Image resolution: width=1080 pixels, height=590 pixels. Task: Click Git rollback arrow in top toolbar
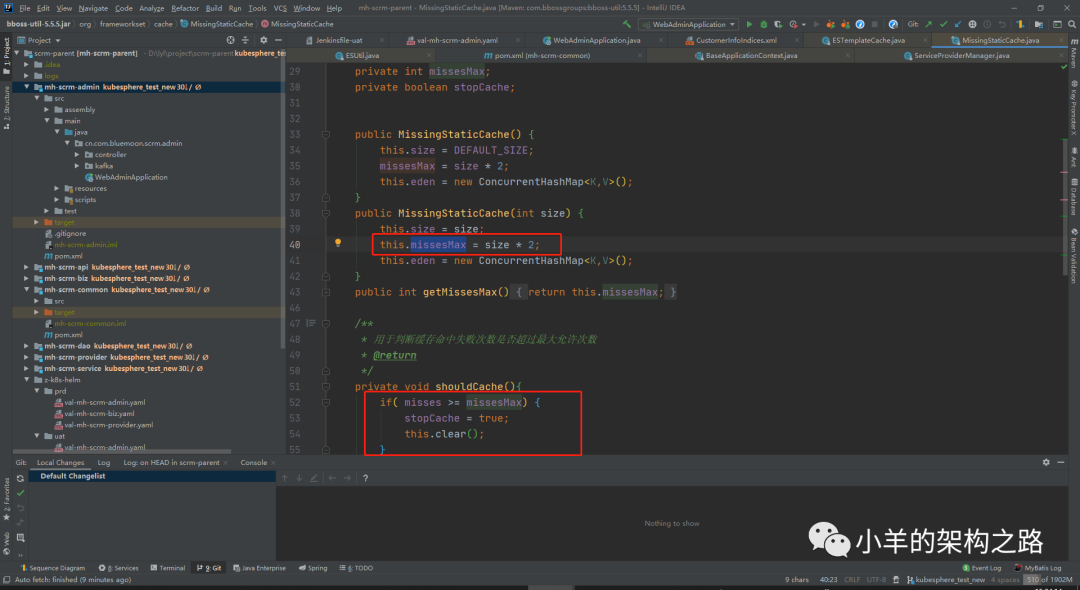(1002, 24)
